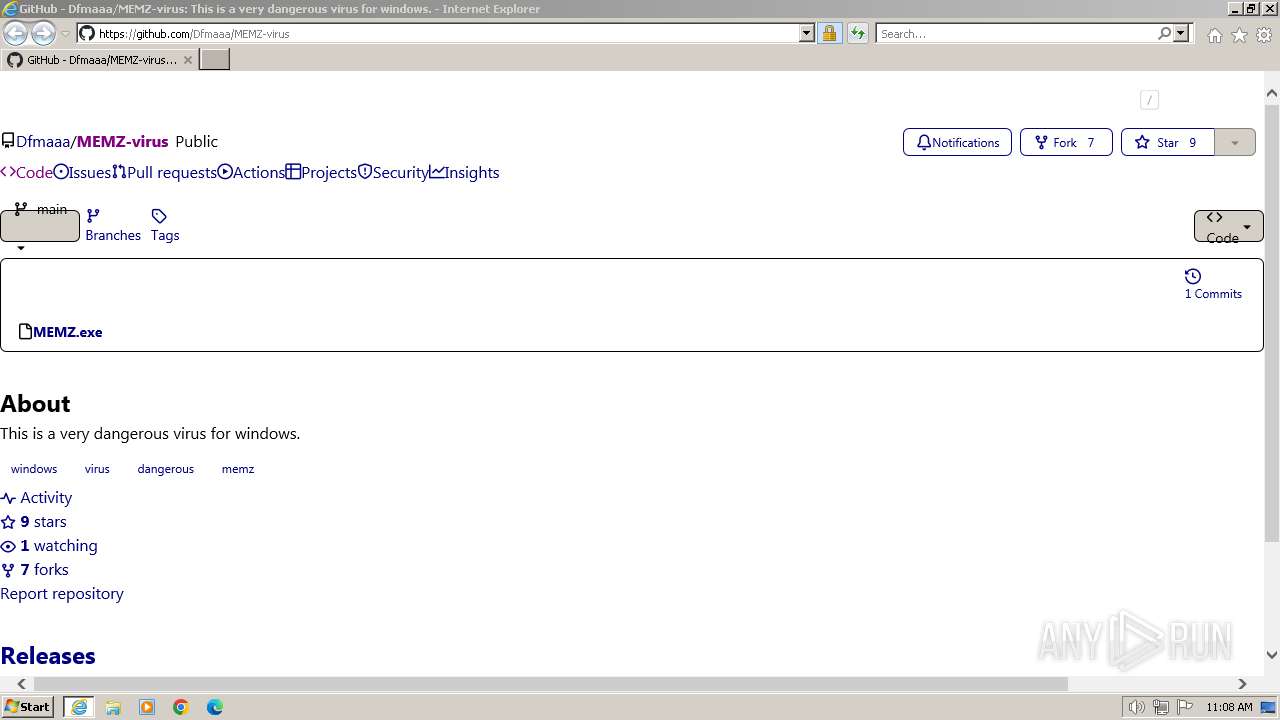The height and width of the screenshot is (720, 1280).
Task: Expand the green Code download dropdown
Action: point(1229,226)
